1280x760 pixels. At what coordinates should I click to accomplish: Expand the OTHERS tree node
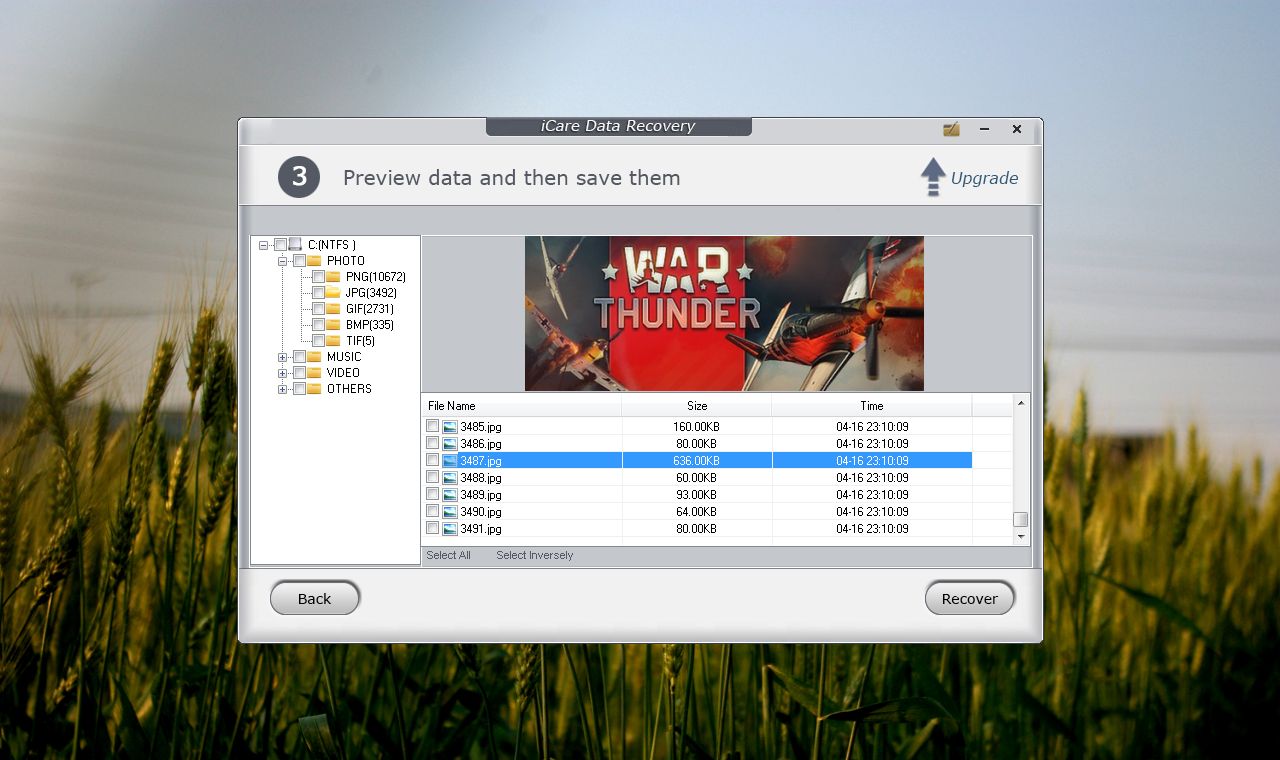pos(283,389)
